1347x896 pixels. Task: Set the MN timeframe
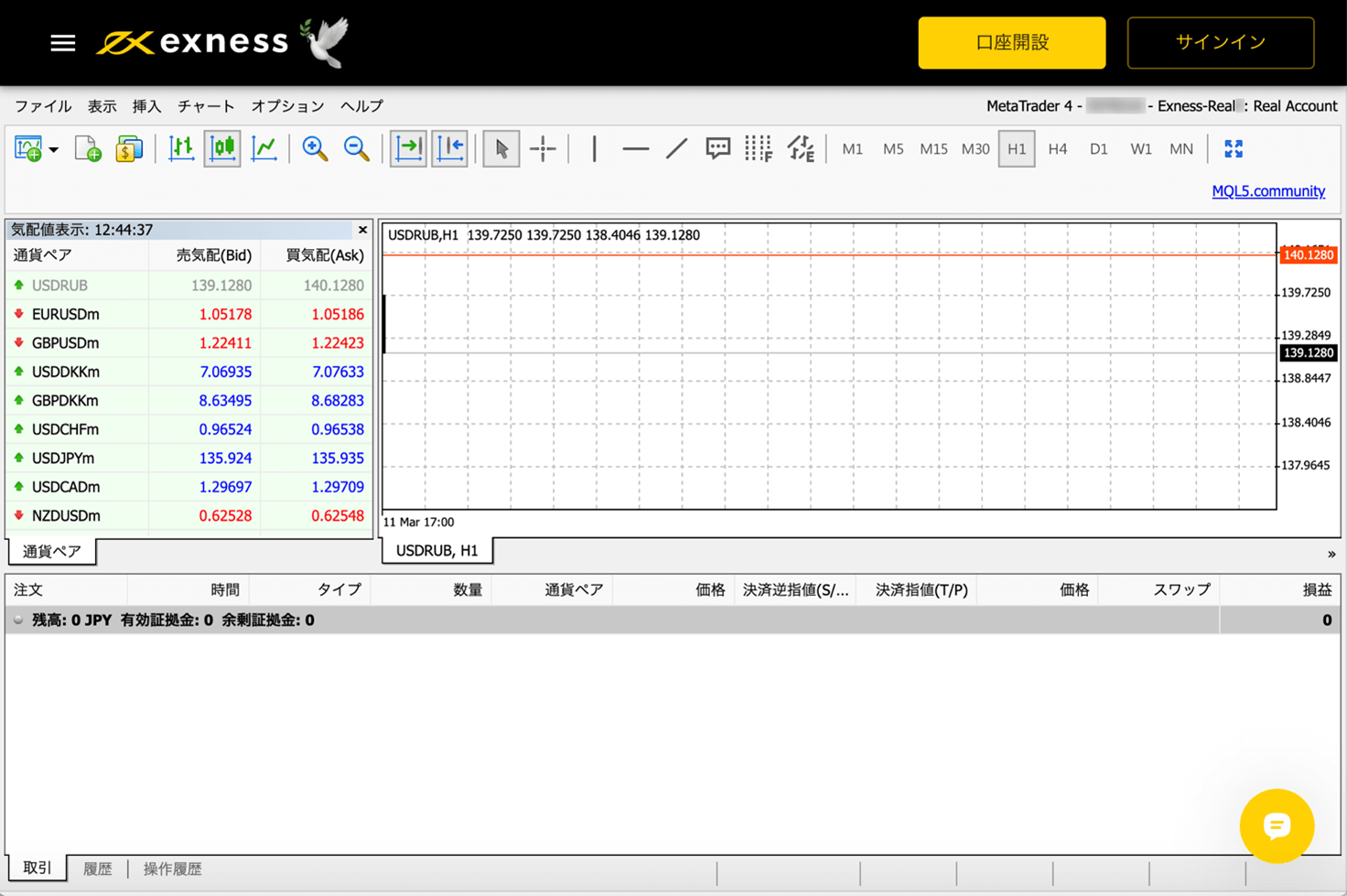point(1181,149)
